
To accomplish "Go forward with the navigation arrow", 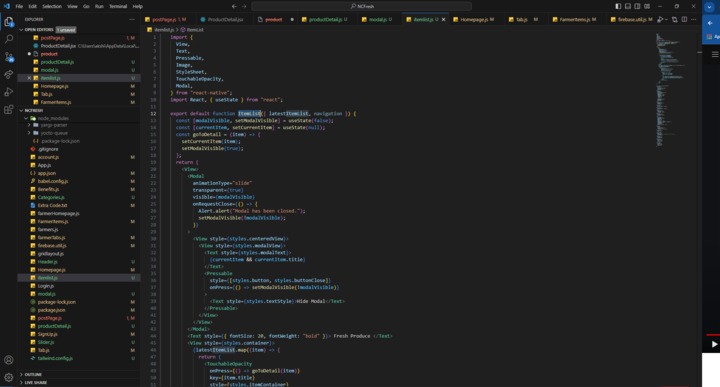I will tap(244, 6).
